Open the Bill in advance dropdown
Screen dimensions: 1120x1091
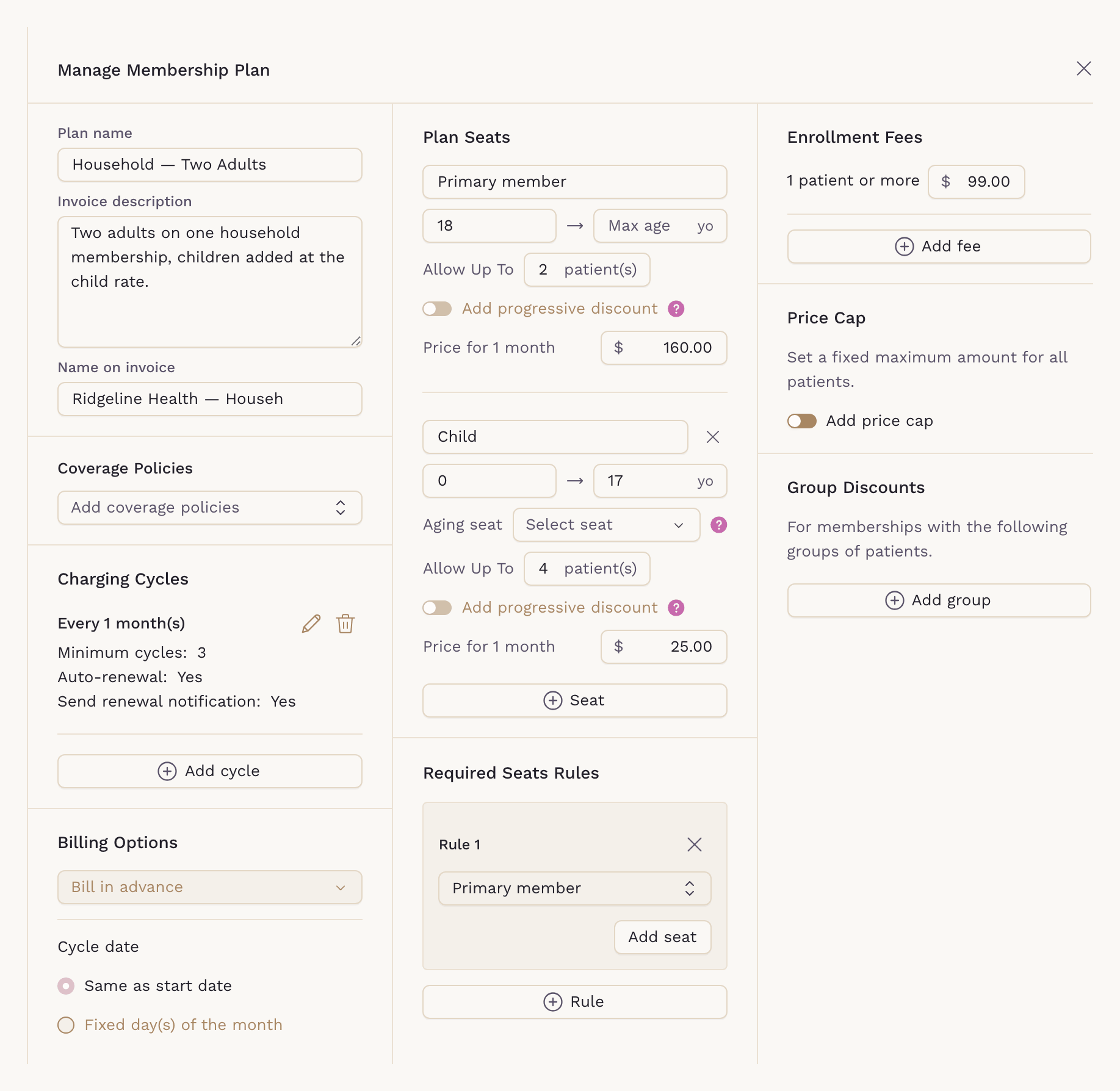[x=210, y=887]
